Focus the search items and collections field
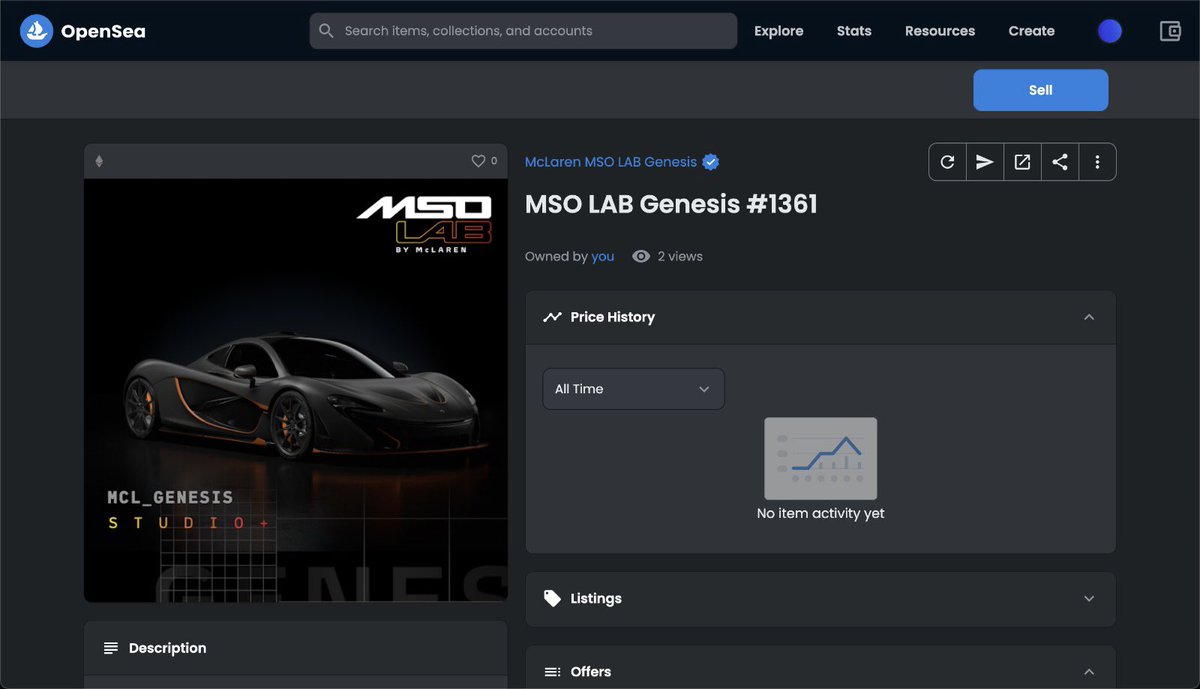This screenshot has height=689, width=1200. 523,31
